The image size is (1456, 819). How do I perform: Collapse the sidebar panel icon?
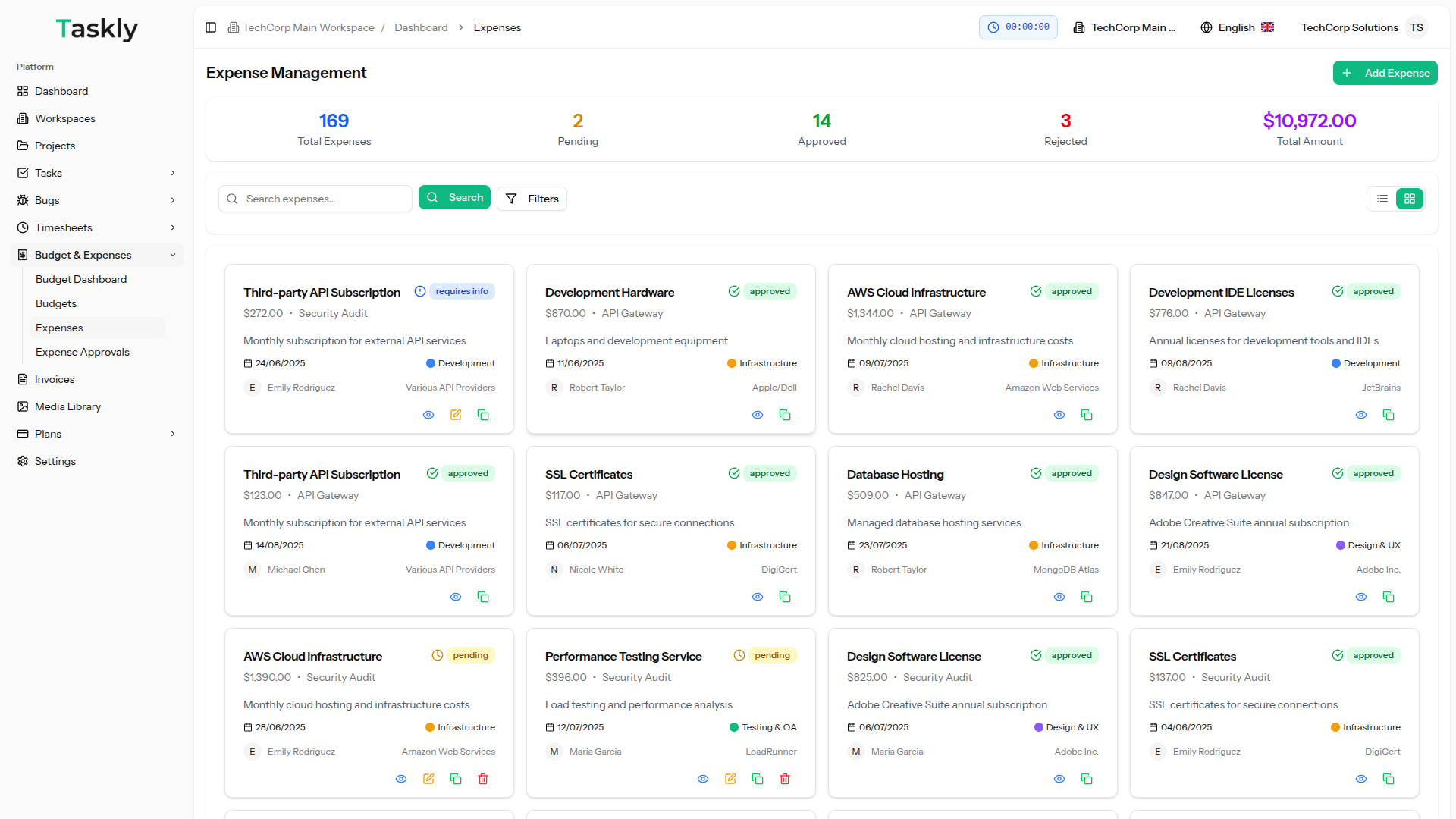pos(211,27)
